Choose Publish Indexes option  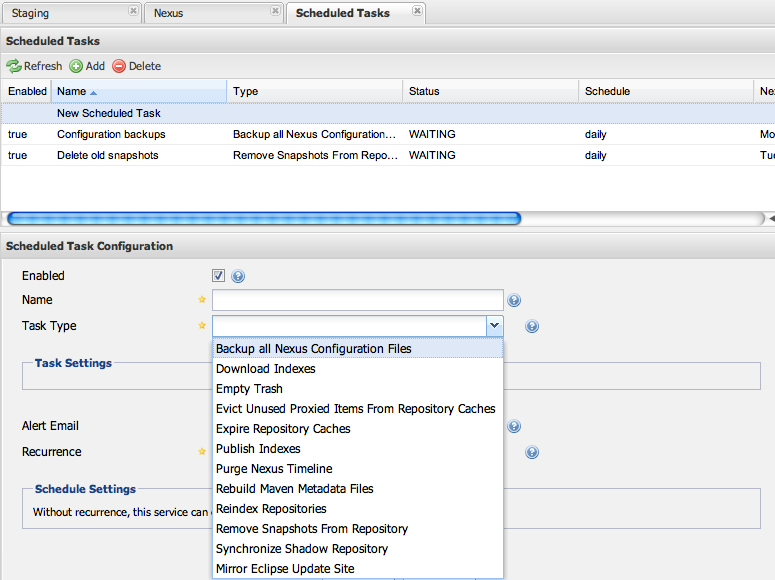point(358,449)
